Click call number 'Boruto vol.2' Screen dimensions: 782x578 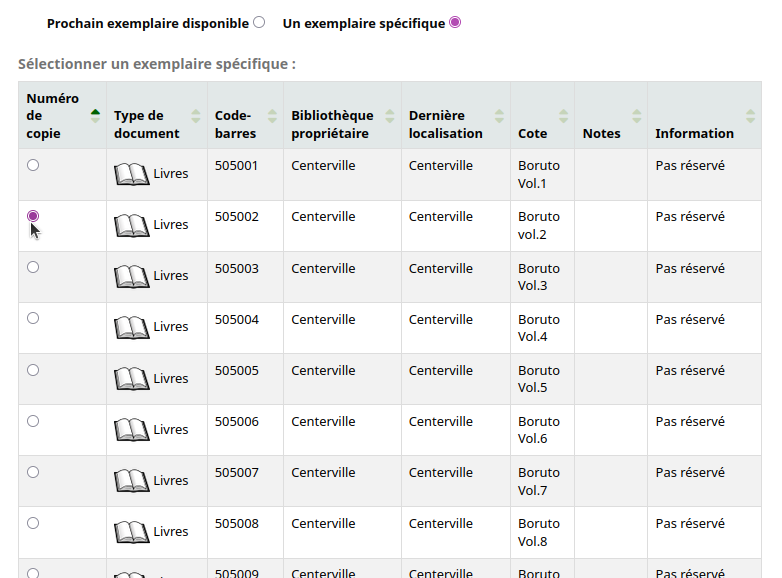[x=539, y=225]
